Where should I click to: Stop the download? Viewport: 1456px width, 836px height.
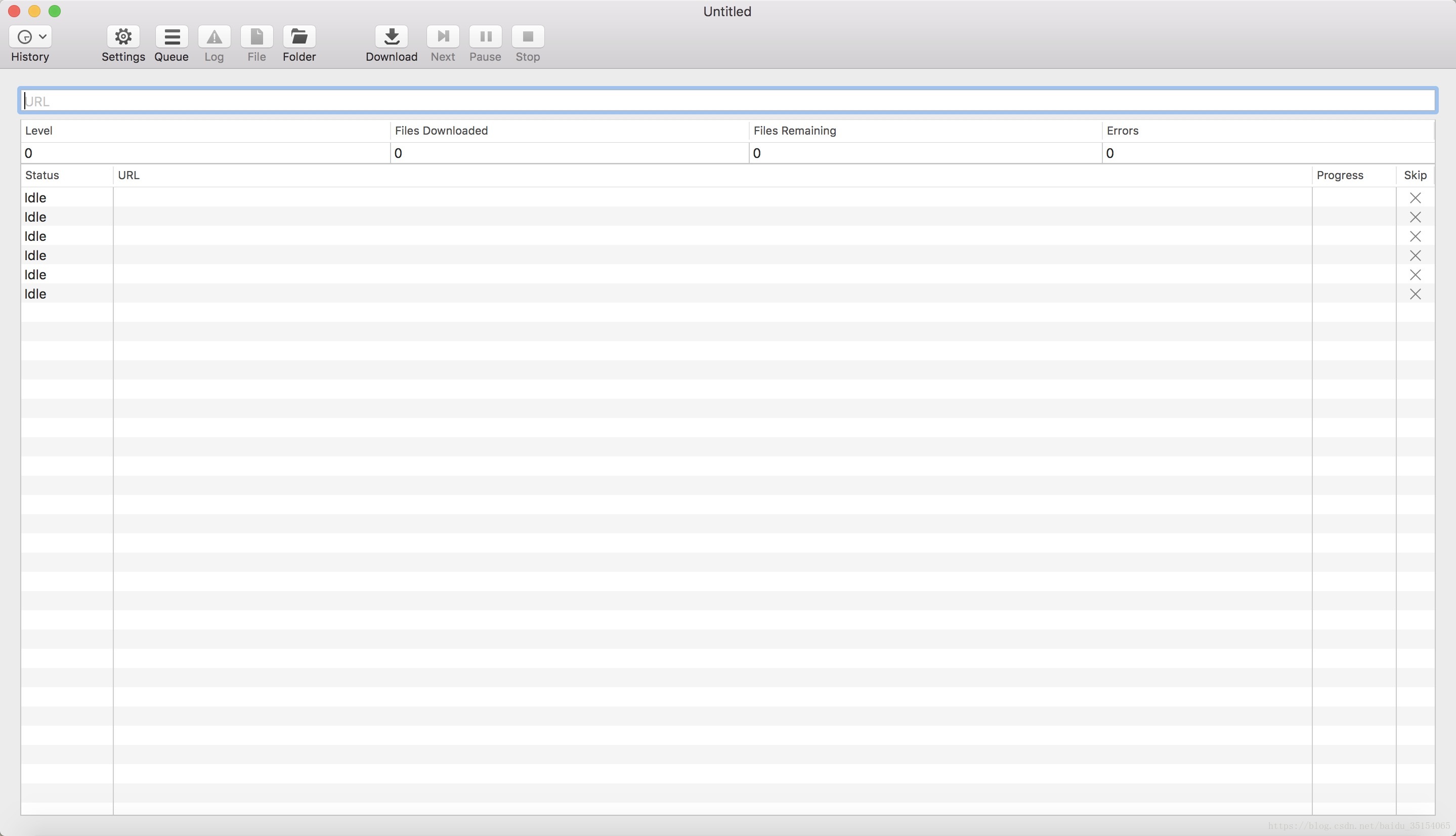(528, 37)
